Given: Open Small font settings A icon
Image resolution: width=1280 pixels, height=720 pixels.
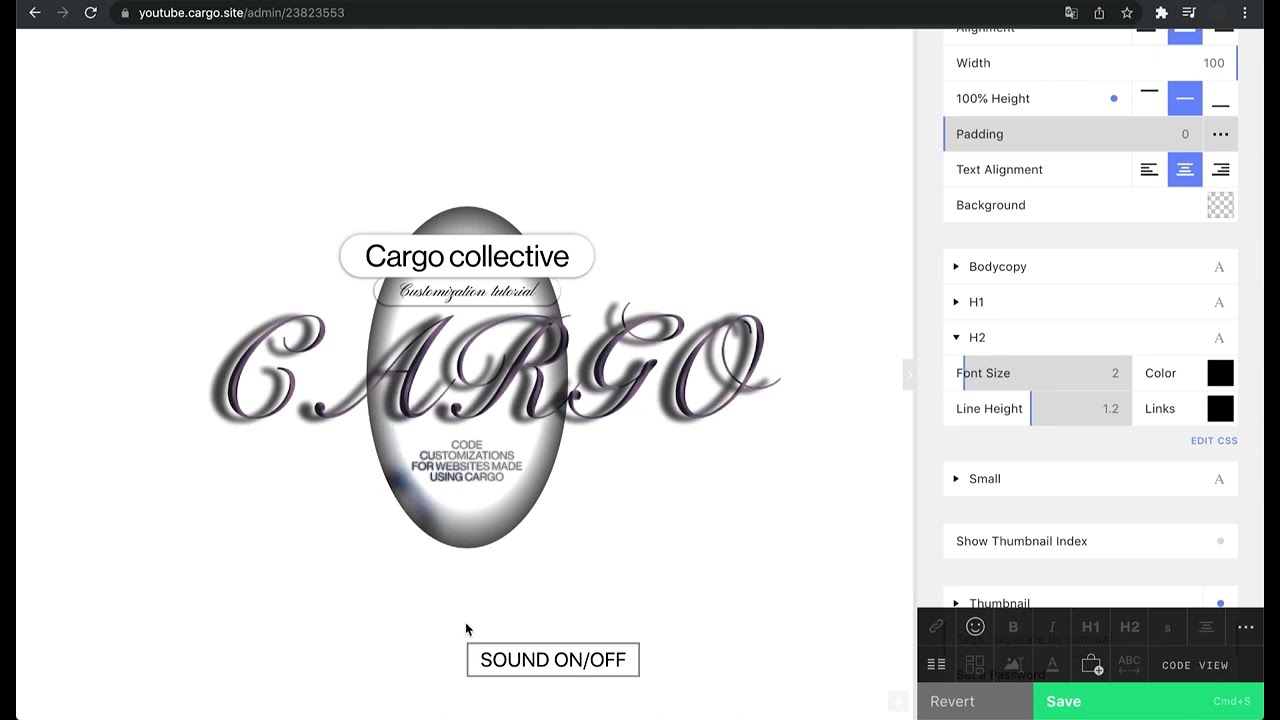Looking at the screenshot, I should coord(1219,479).
